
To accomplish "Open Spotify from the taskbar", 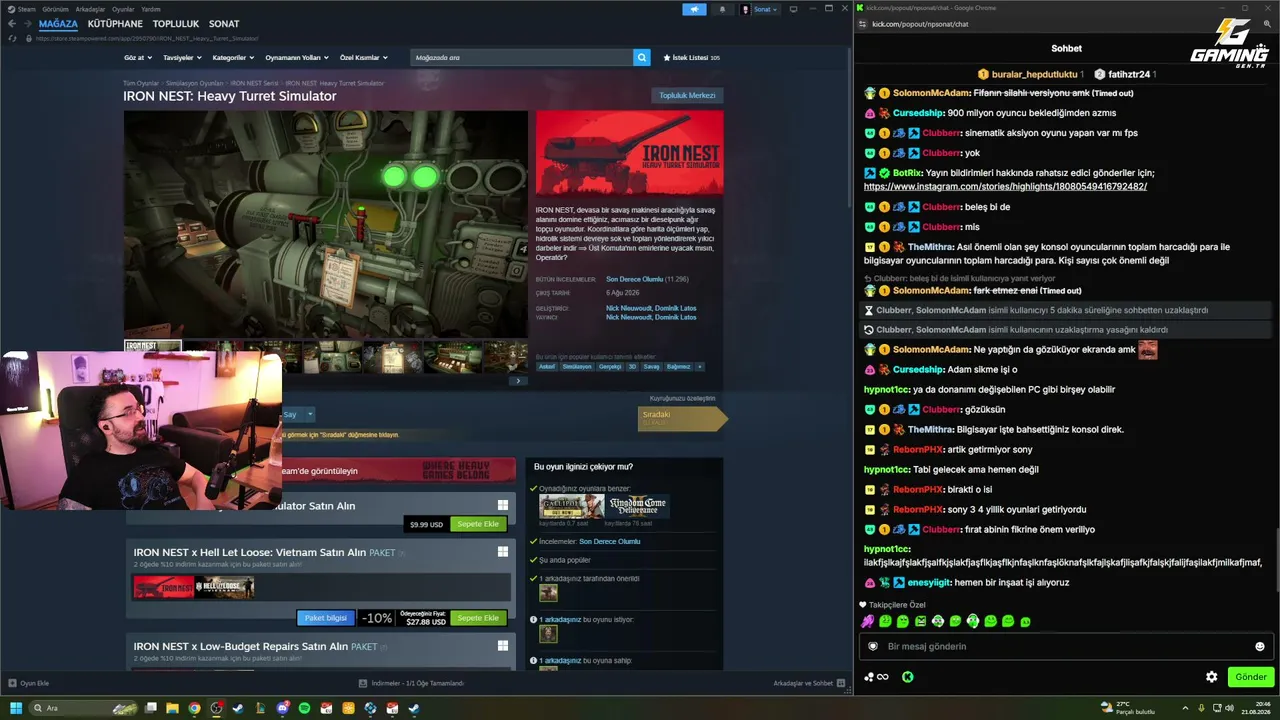I will click(304, 708).
